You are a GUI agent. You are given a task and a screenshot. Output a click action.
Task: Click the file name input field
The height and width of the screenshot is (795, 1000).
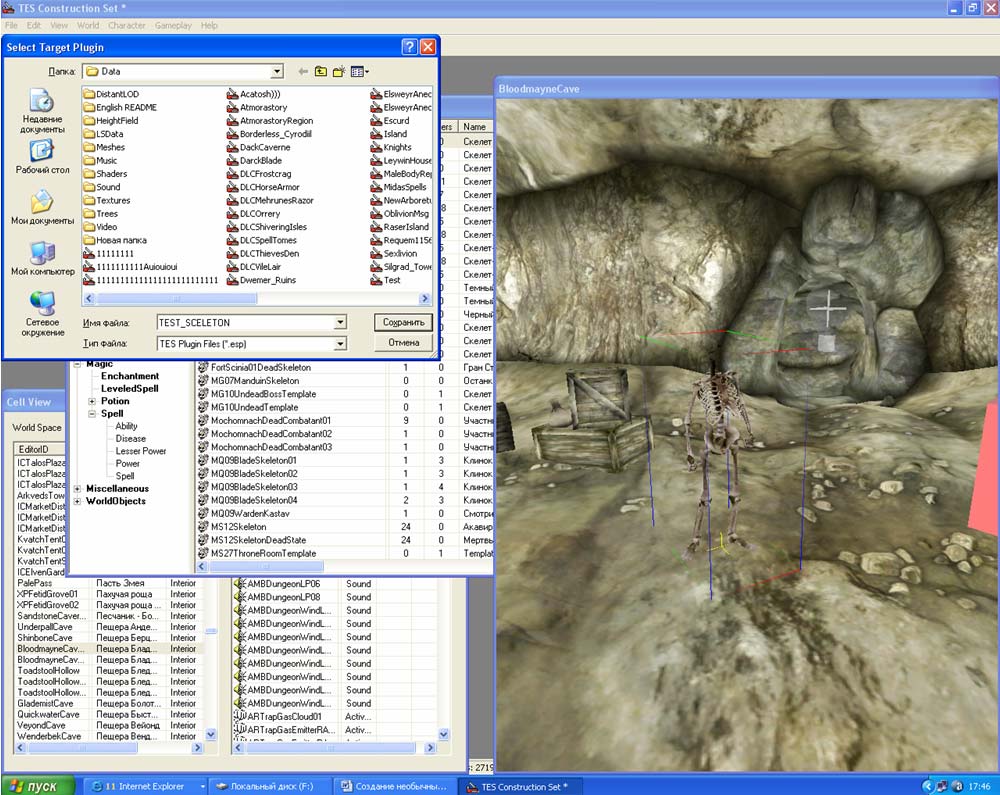246,323
